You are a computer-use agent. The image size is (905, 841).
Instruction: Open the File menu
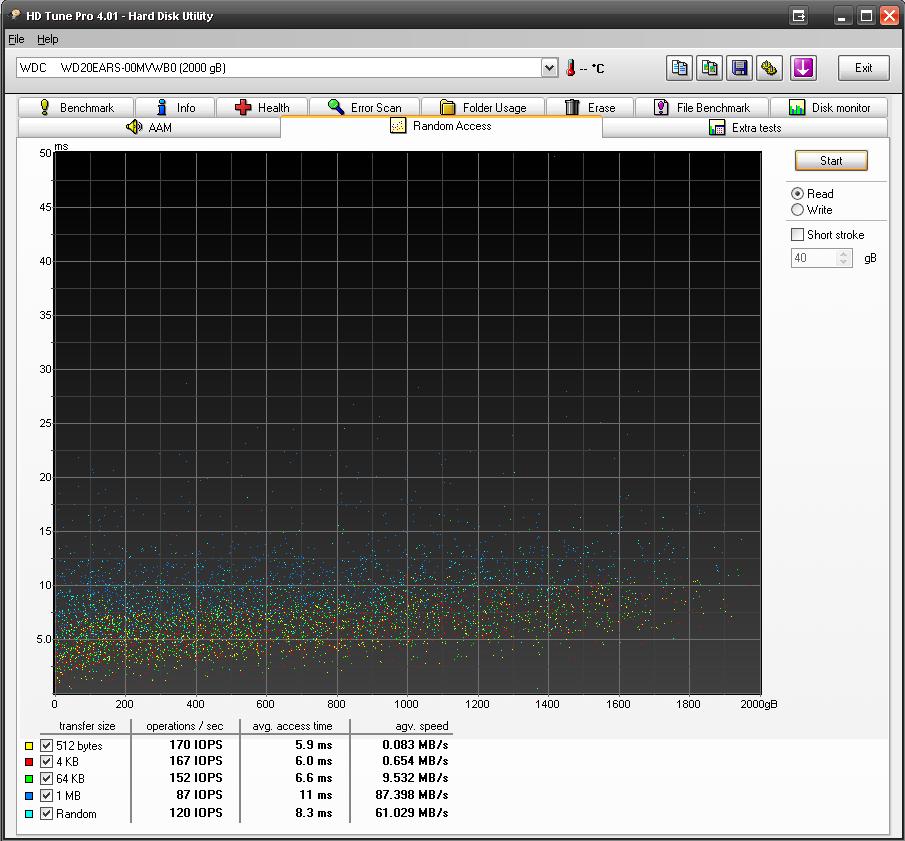tap(16, 39)
